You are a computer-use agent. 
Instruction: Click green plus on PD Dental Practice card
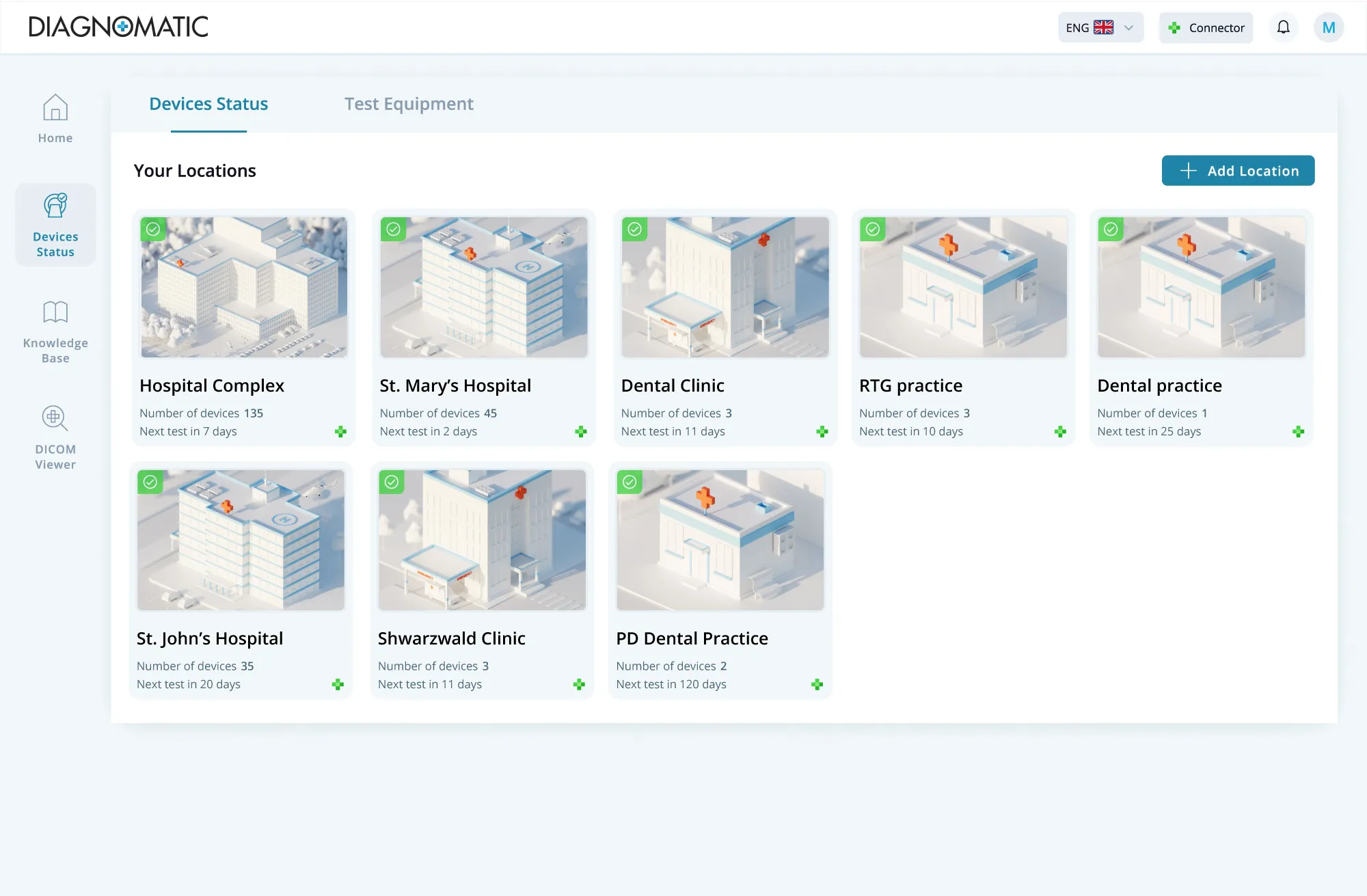click(817, 684)
